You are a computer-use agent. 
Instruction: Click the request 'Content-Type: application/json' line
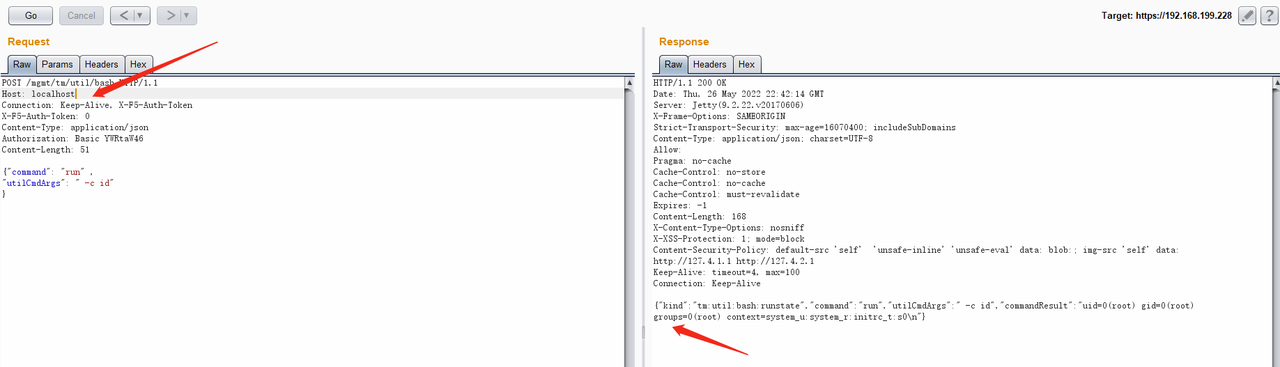(x=75, y=127)
